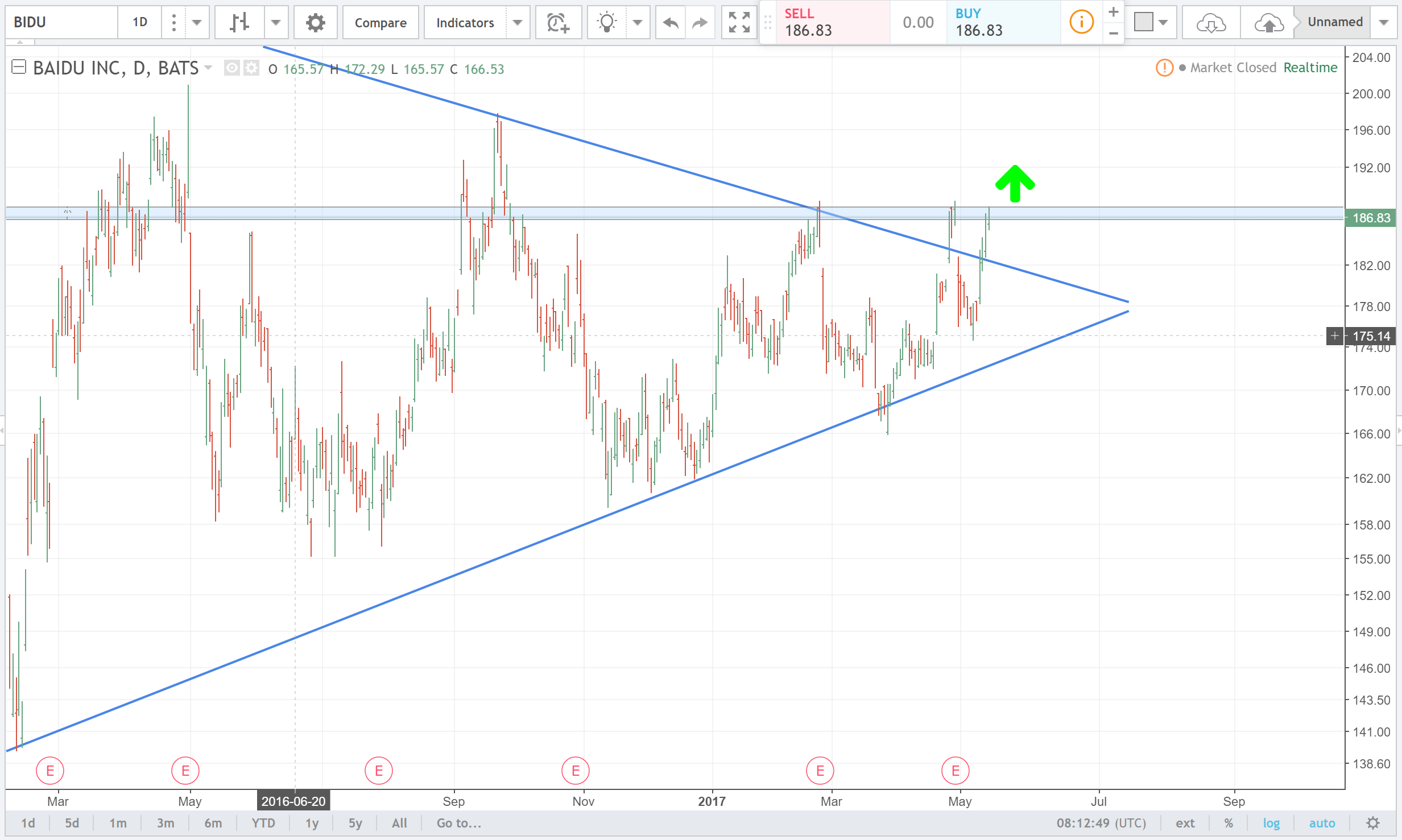Select YTD time range
This screenshot has width=1402, height=840.
click(x=263, y=823)
